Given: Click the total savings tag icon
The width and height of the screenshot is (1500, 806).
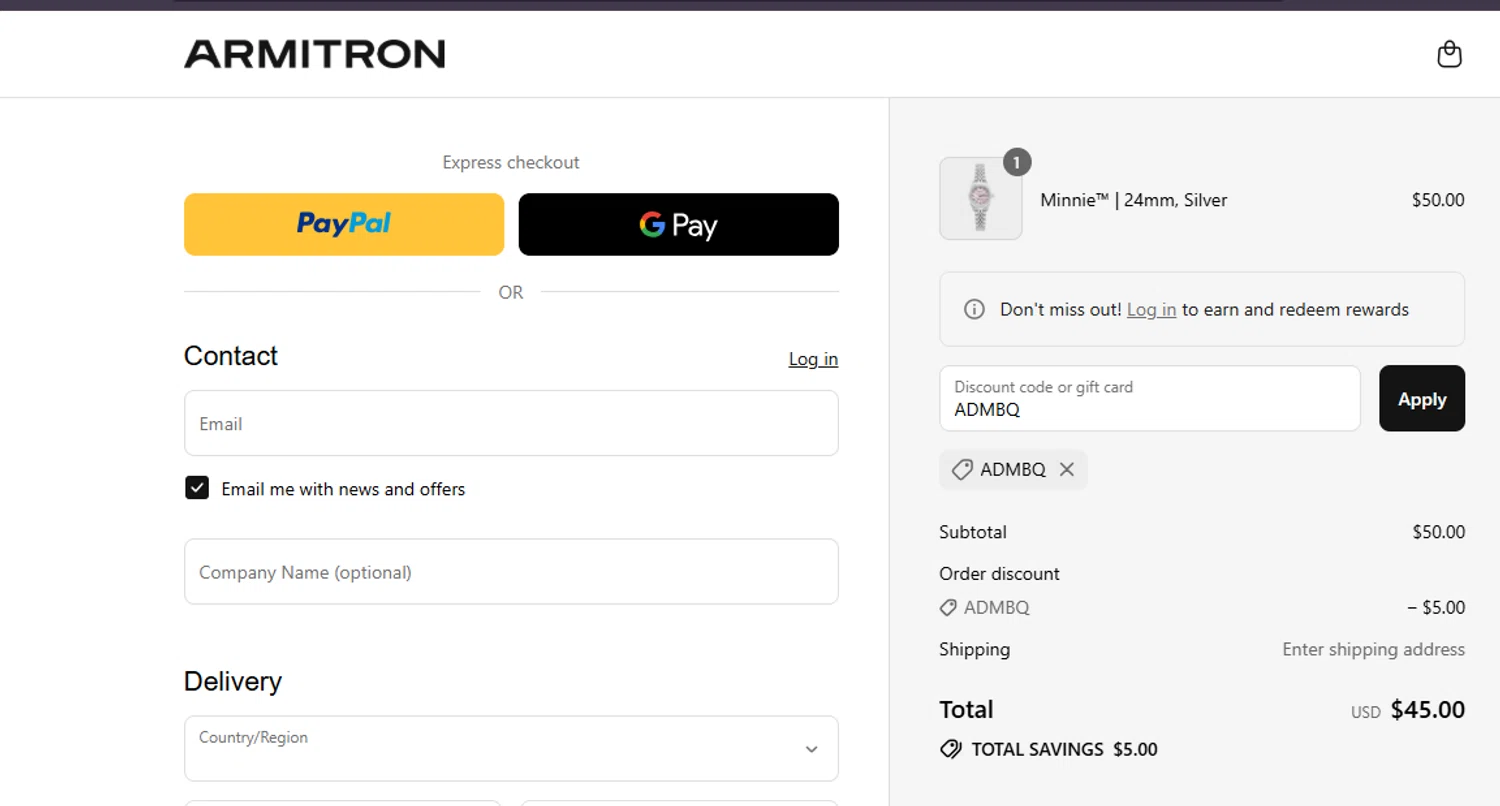Looking at the screenshot, I should (951, 749).
